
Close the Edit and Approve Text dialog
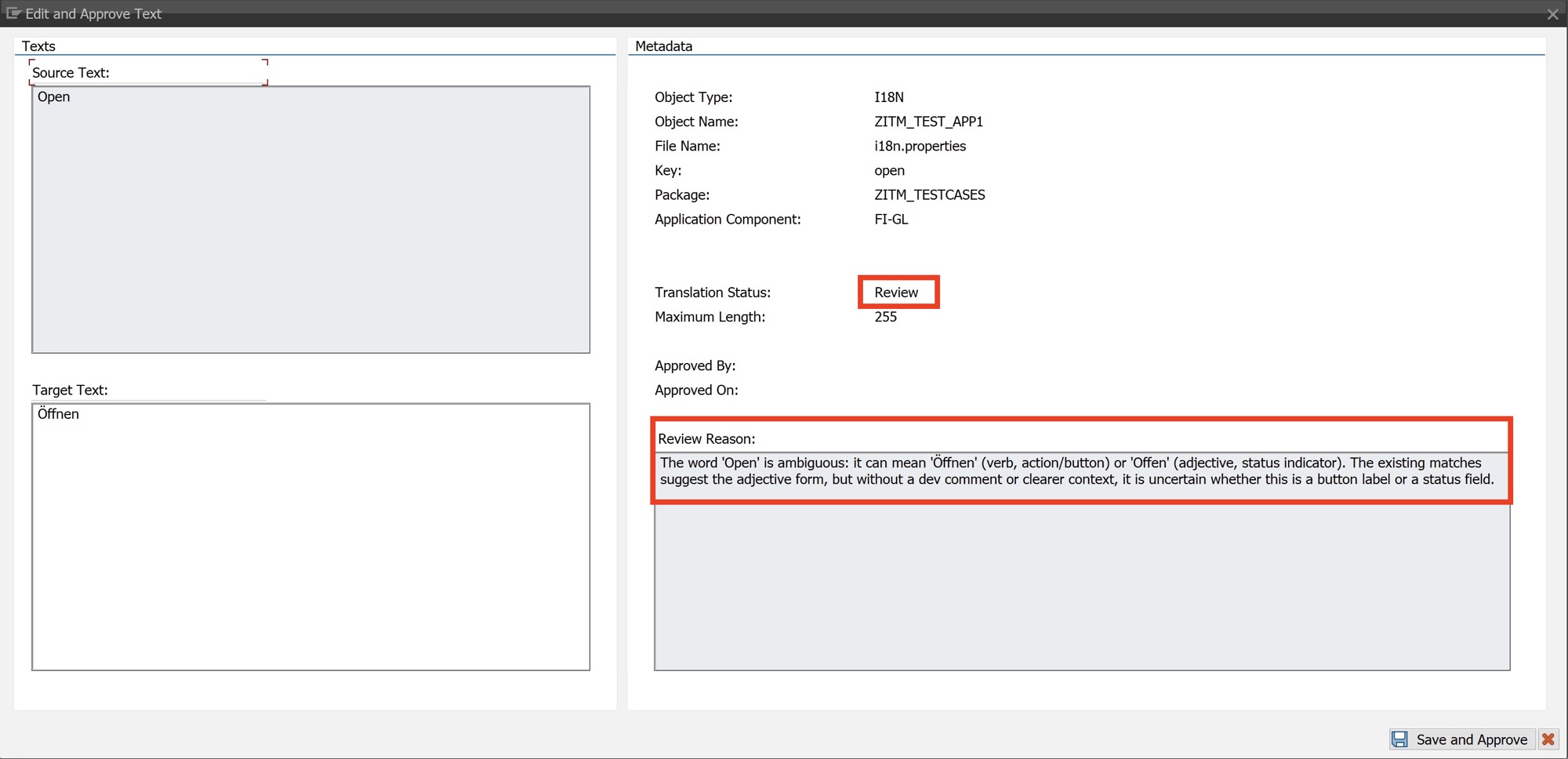1552,14
